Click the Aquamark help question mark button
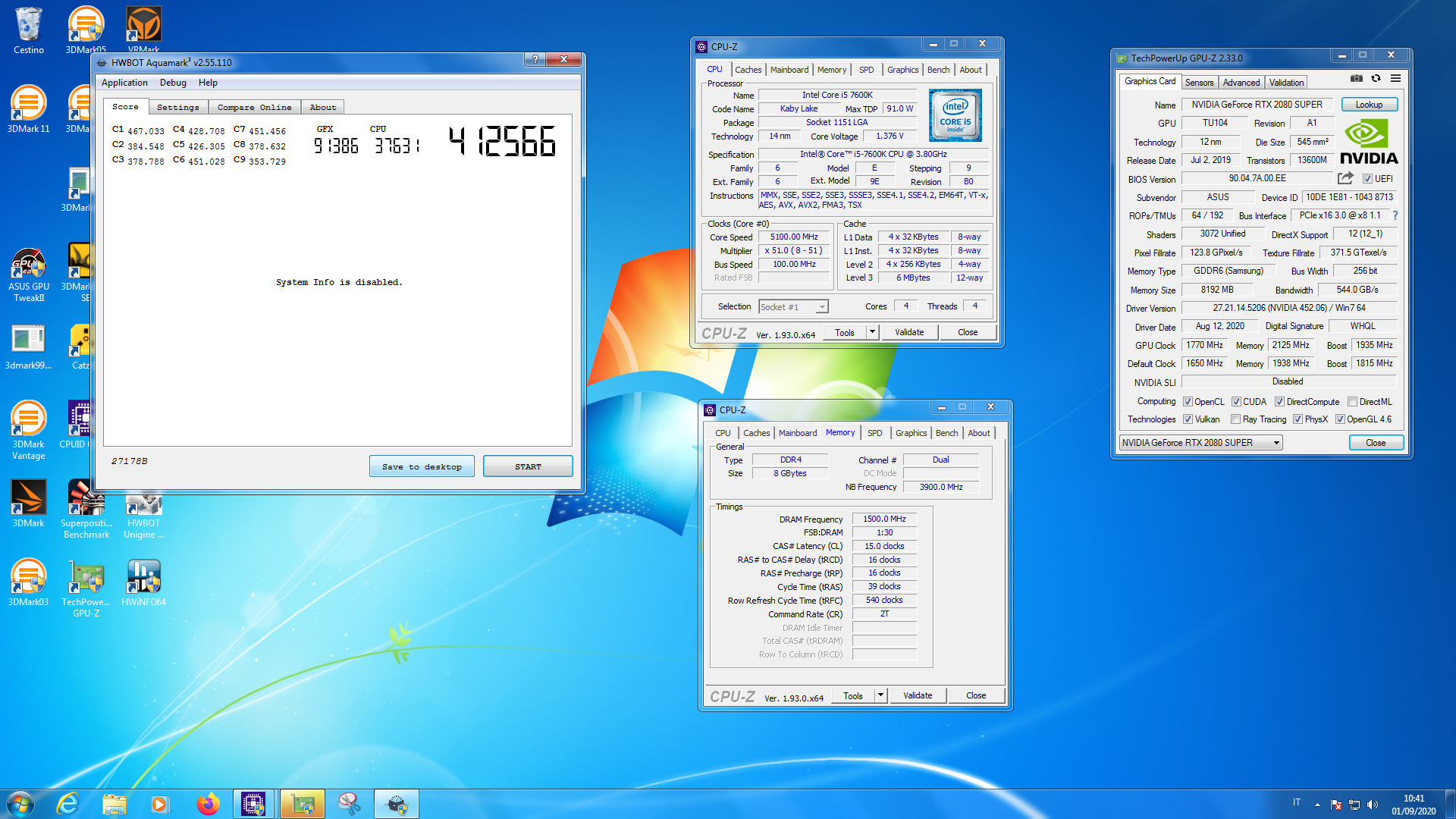 535,59
